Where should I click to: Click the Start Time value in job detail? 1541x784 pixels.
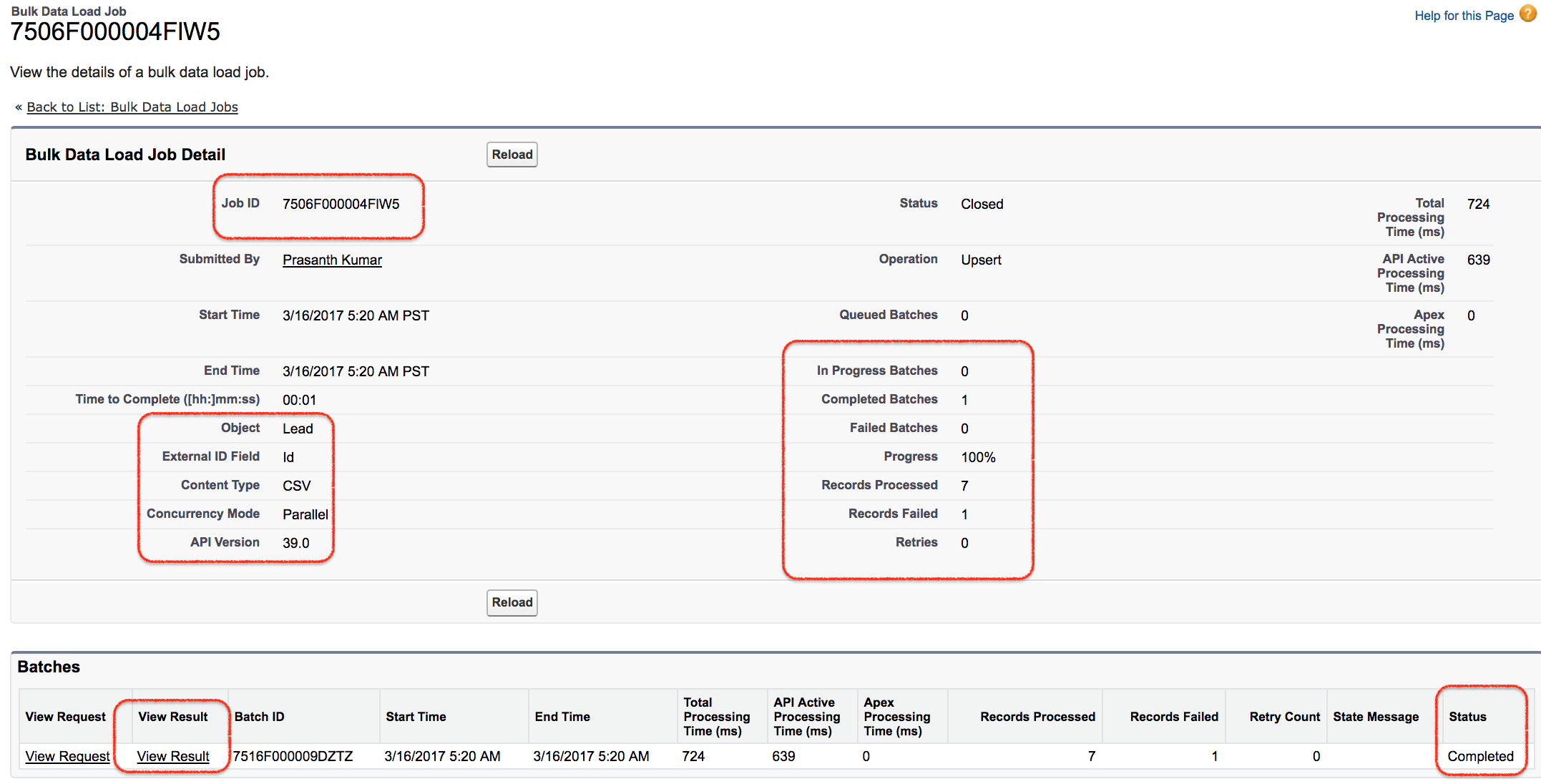click(x=356, y=315)
